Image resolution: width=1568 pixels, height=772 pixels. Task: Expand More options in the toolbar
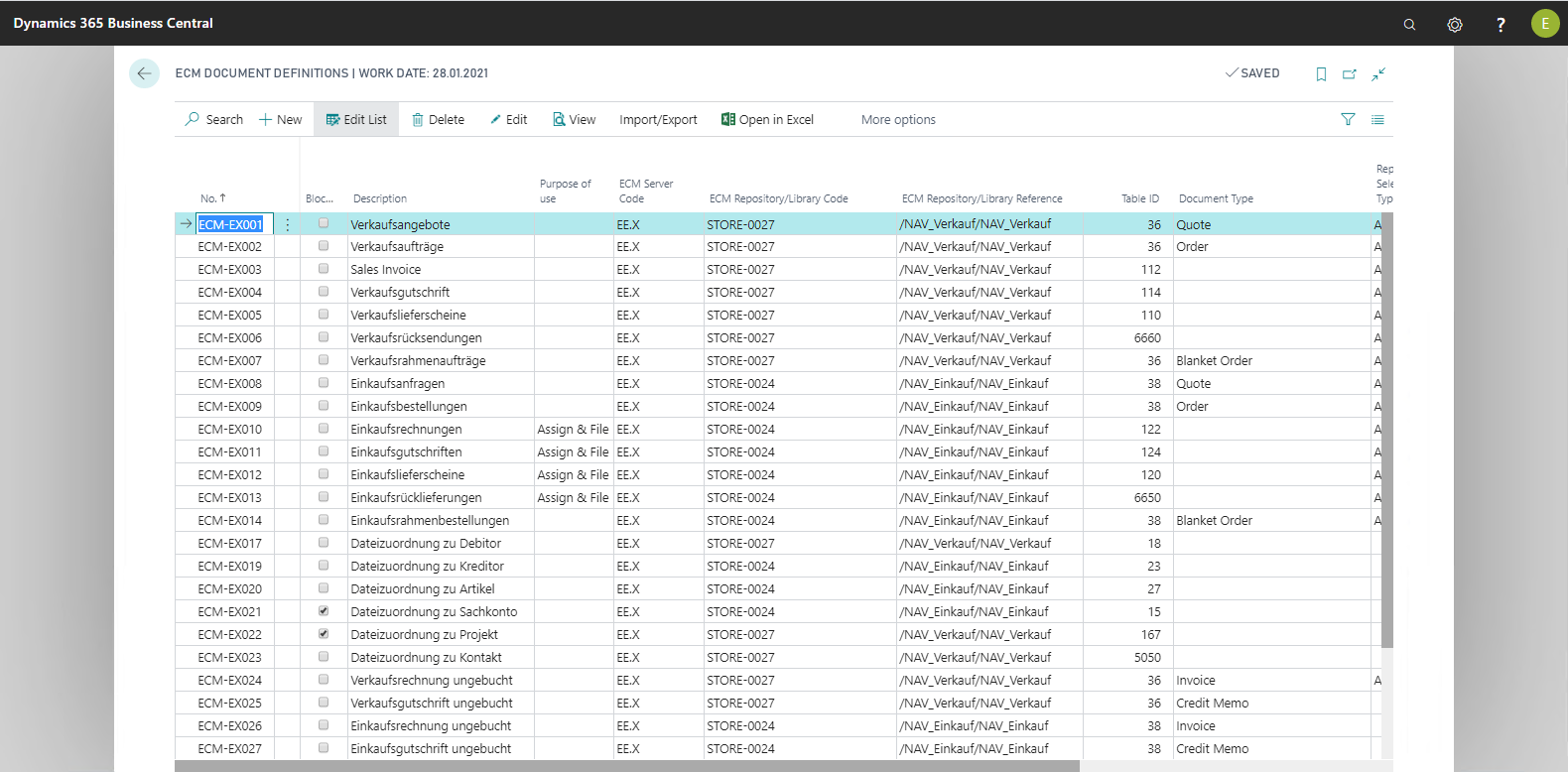click(898, 119)
